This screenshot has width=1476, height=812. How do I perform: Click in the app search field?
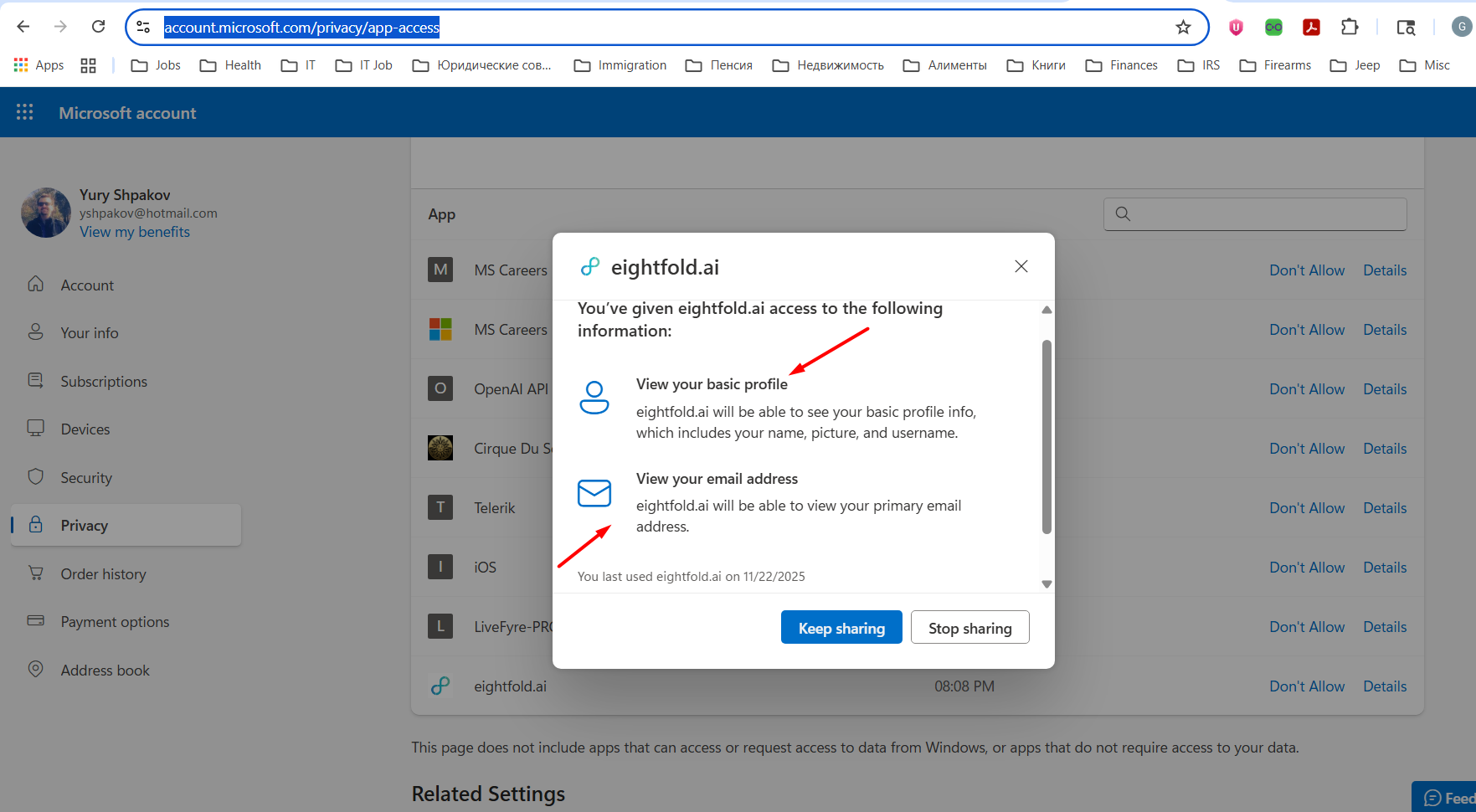coord(1255,214)
